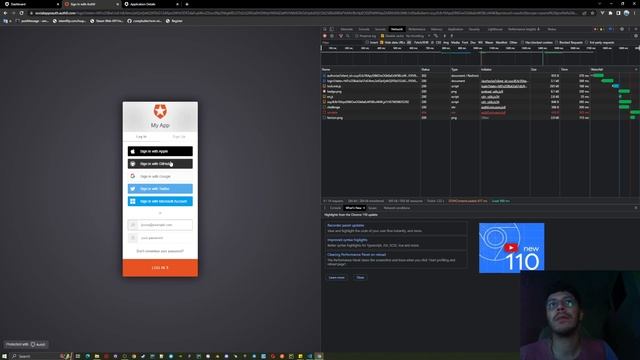Click the DevTools settings gear icon
640x360 pixels.
pos(622,29)
